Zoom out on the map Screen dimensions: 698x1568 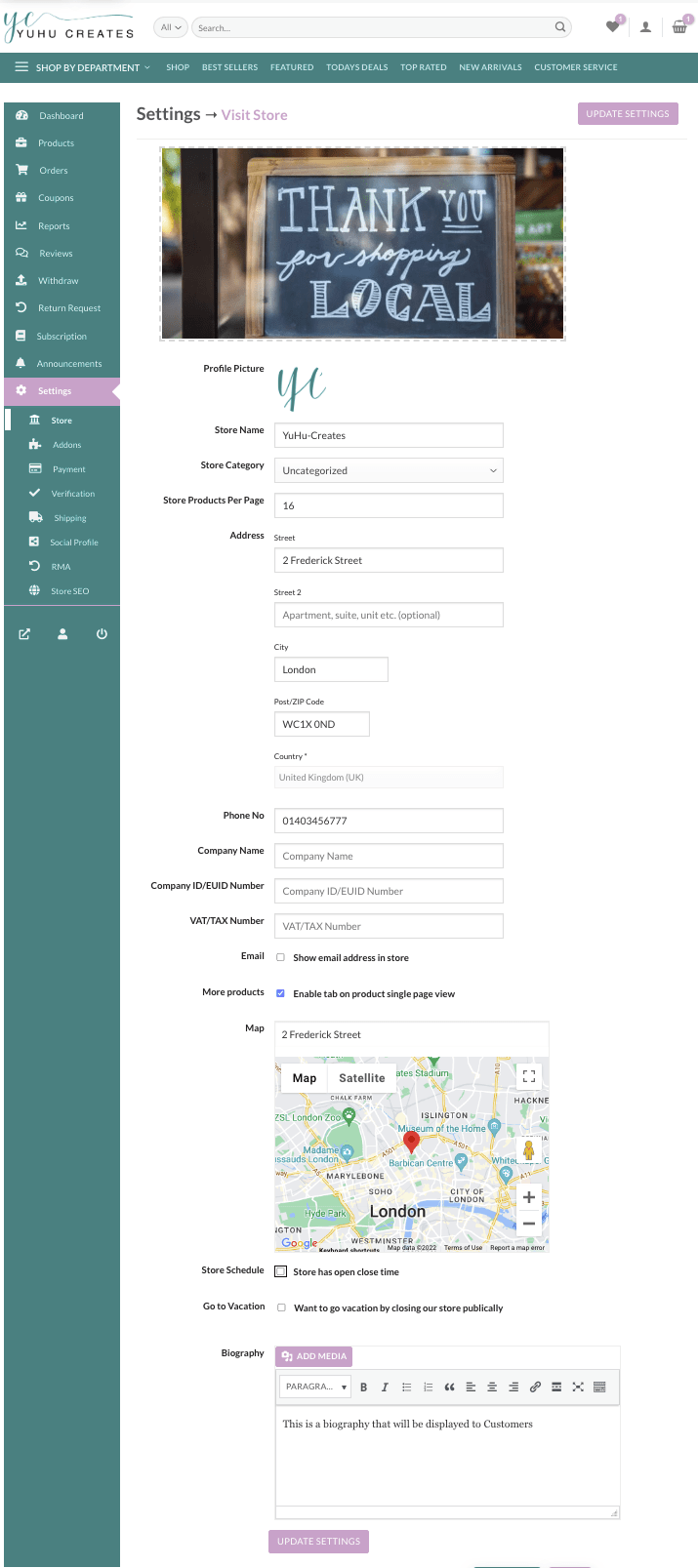[x=528, y=1224]
